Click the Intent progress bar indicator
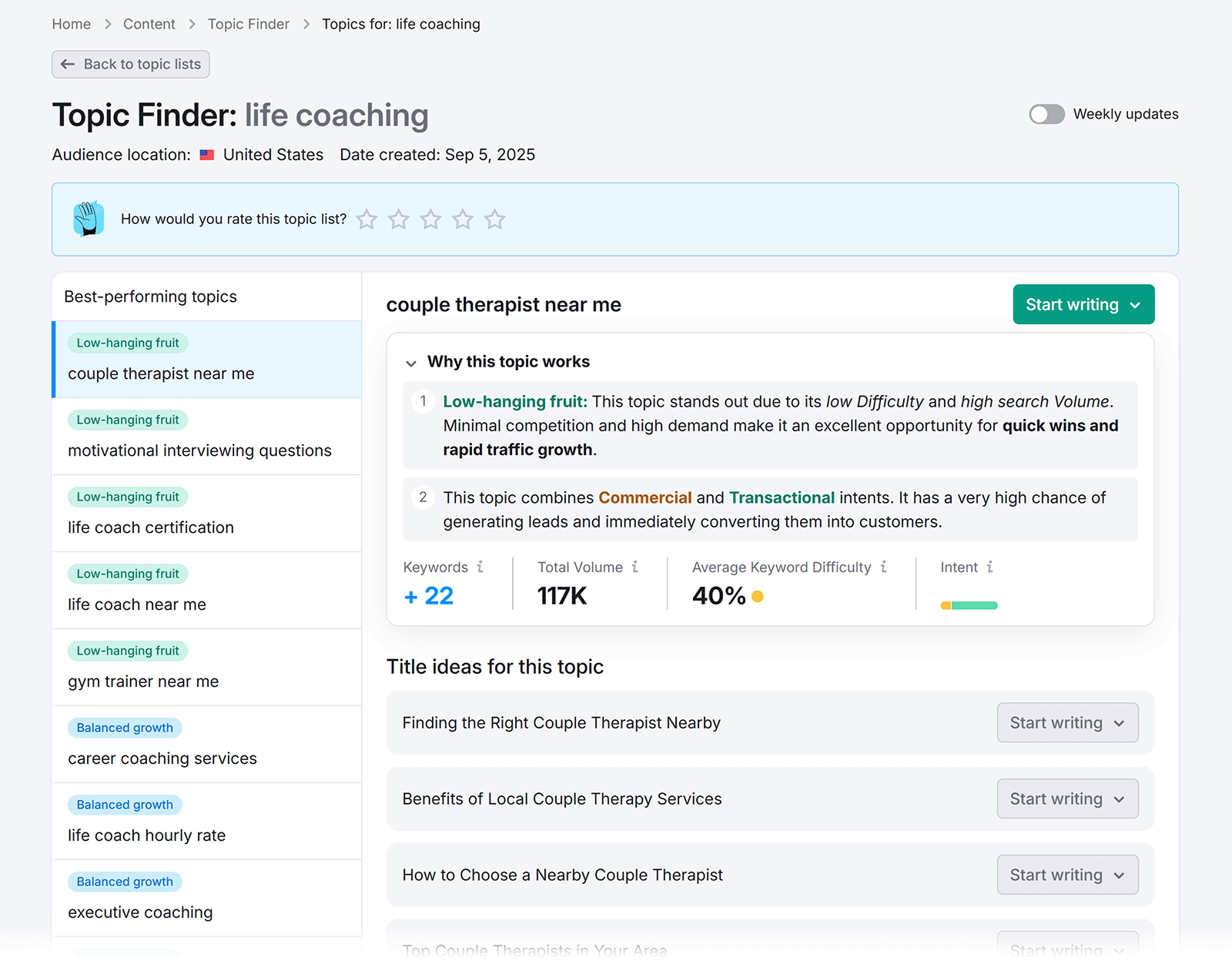This screenshot has height=961, width=1232. coord(969,605)
